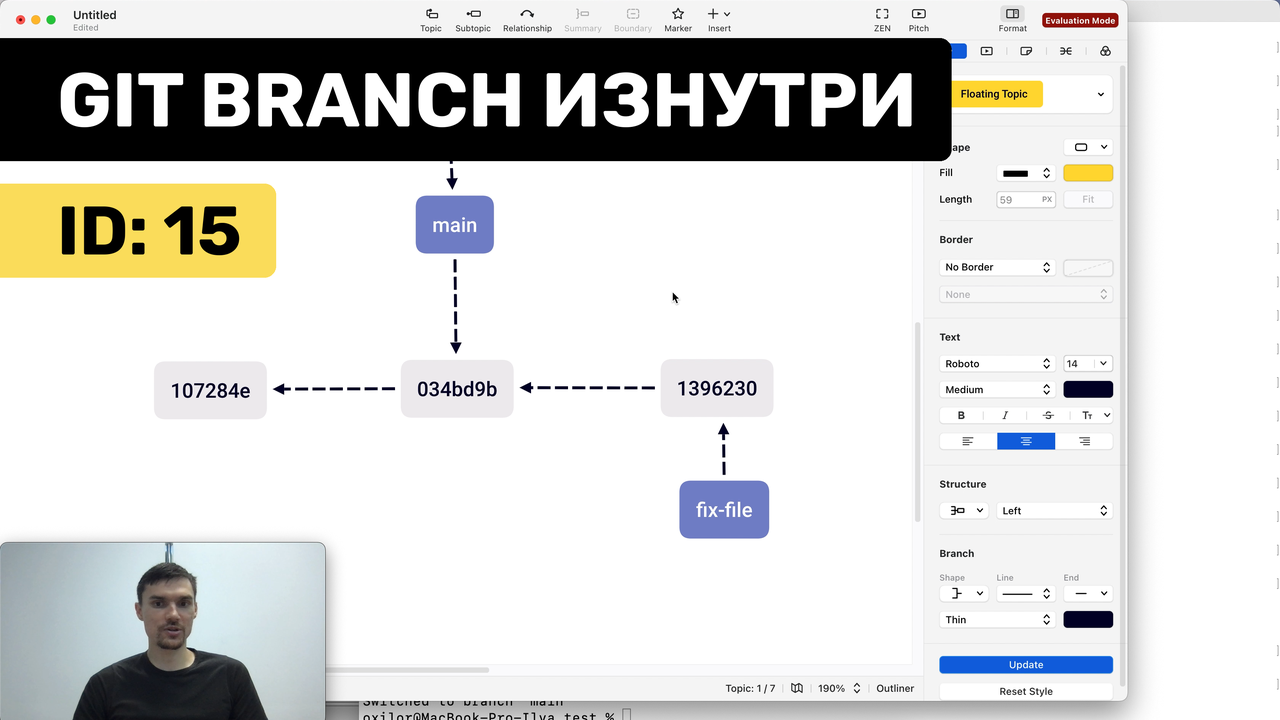The height and width of the screenshot is (720, 1280).
Task: Open the Structure layout icon dropdown
Action: point(964,511)
